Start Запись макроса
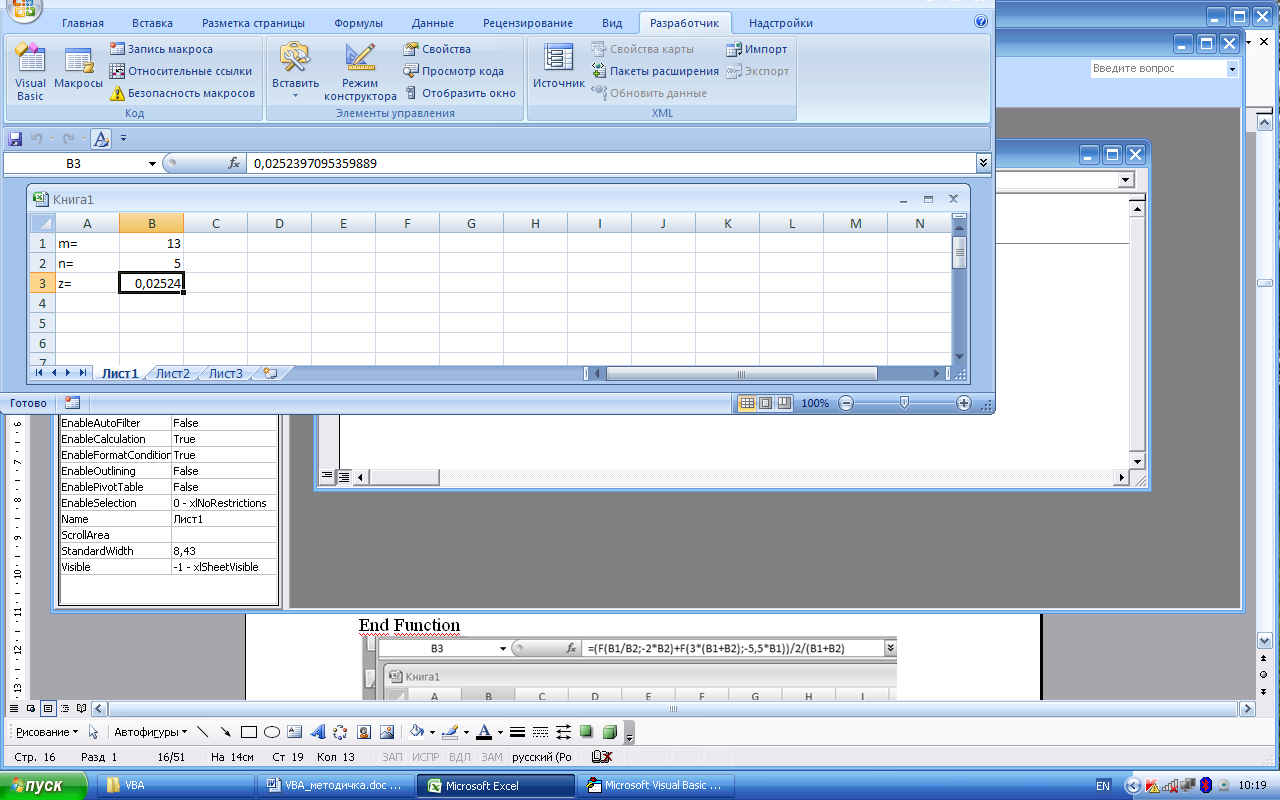The image size is (1280, 800). click(161, 49)
